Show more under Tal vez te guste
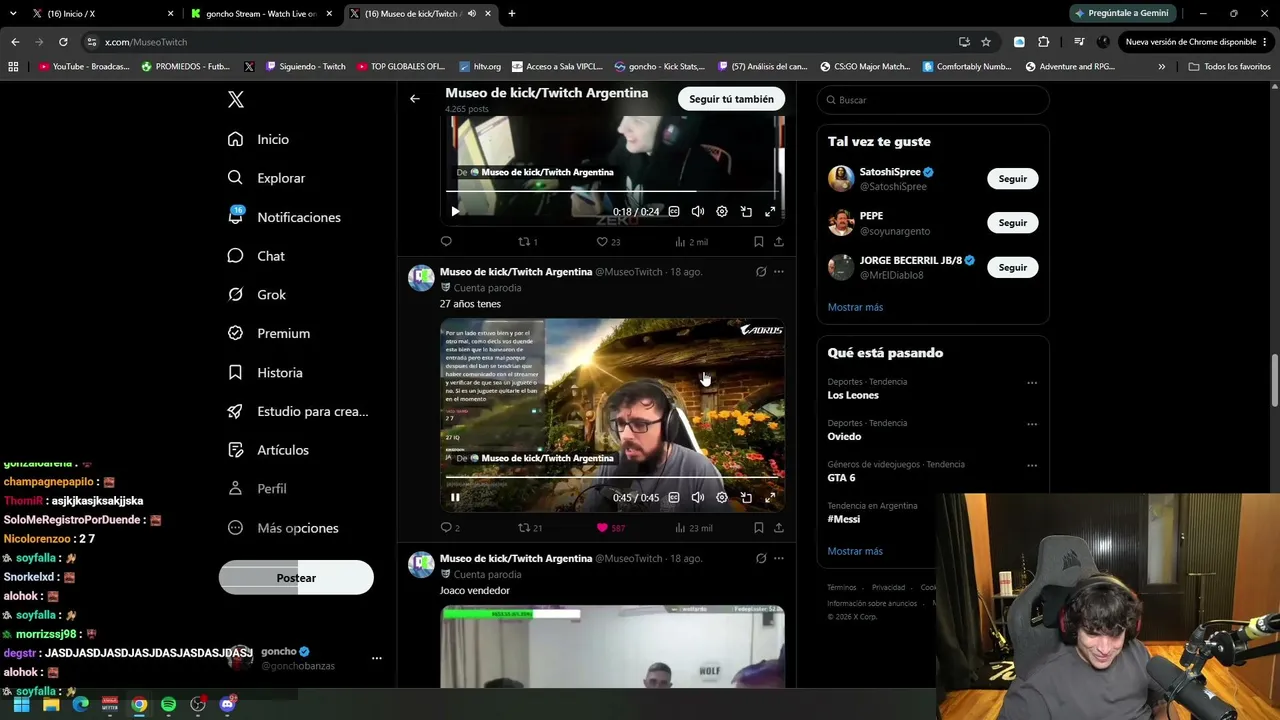Image resolution: width=1280 pixels, height=720 pixels. click(x=855, y=307)
